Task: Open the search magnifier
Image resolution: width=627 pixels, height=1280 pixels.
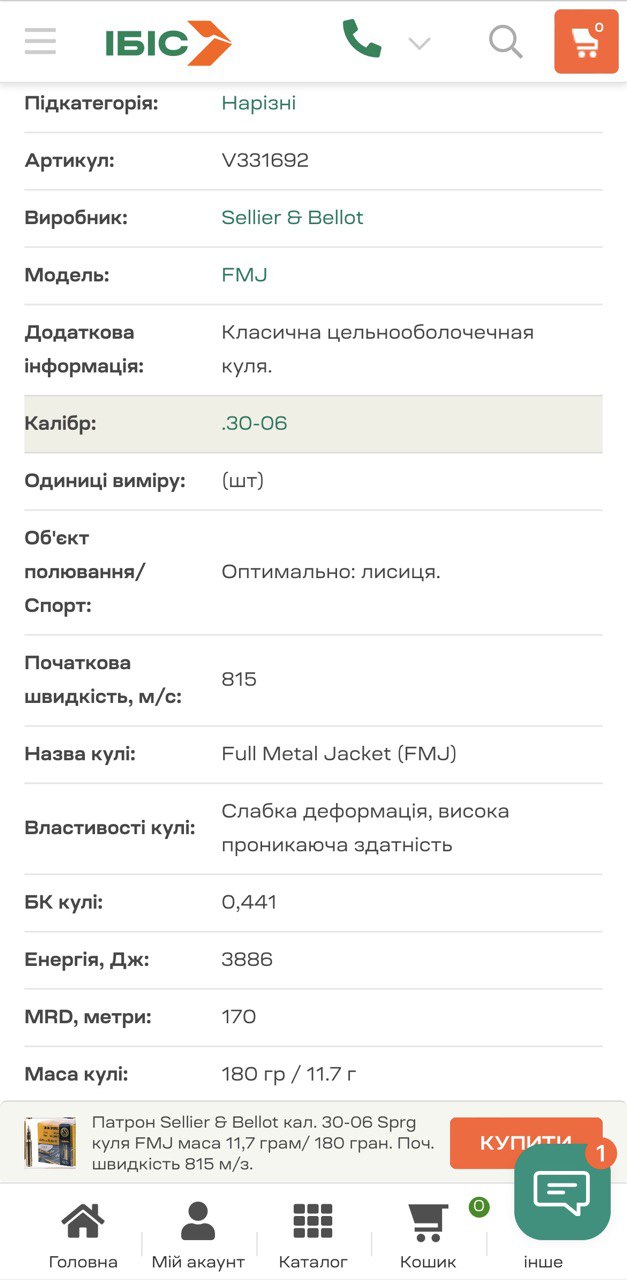Action: pyautogui.click(x=506, y=42)
